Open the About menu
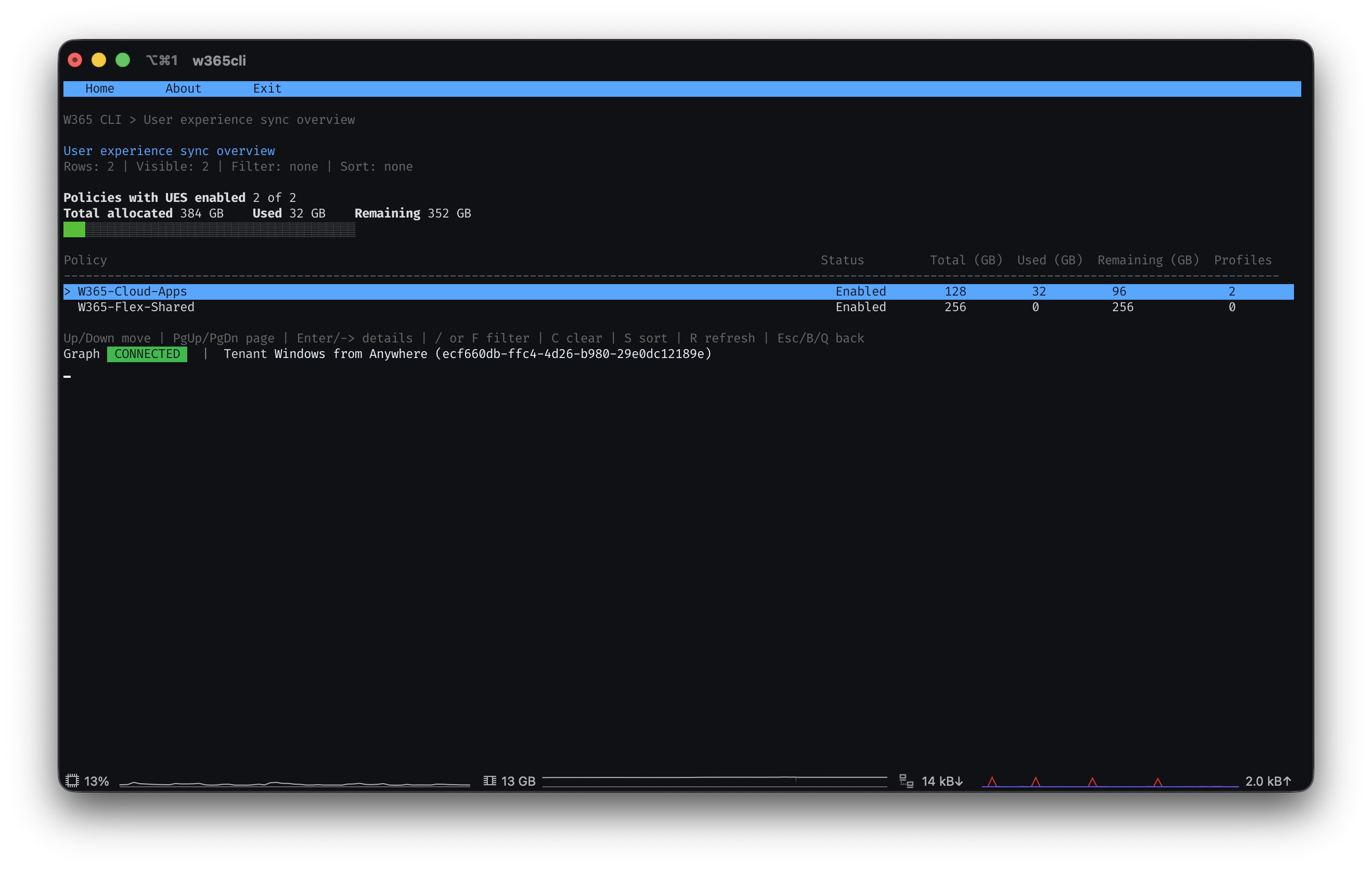Viewport: 1372px width, 869px height. click(183, 88)
